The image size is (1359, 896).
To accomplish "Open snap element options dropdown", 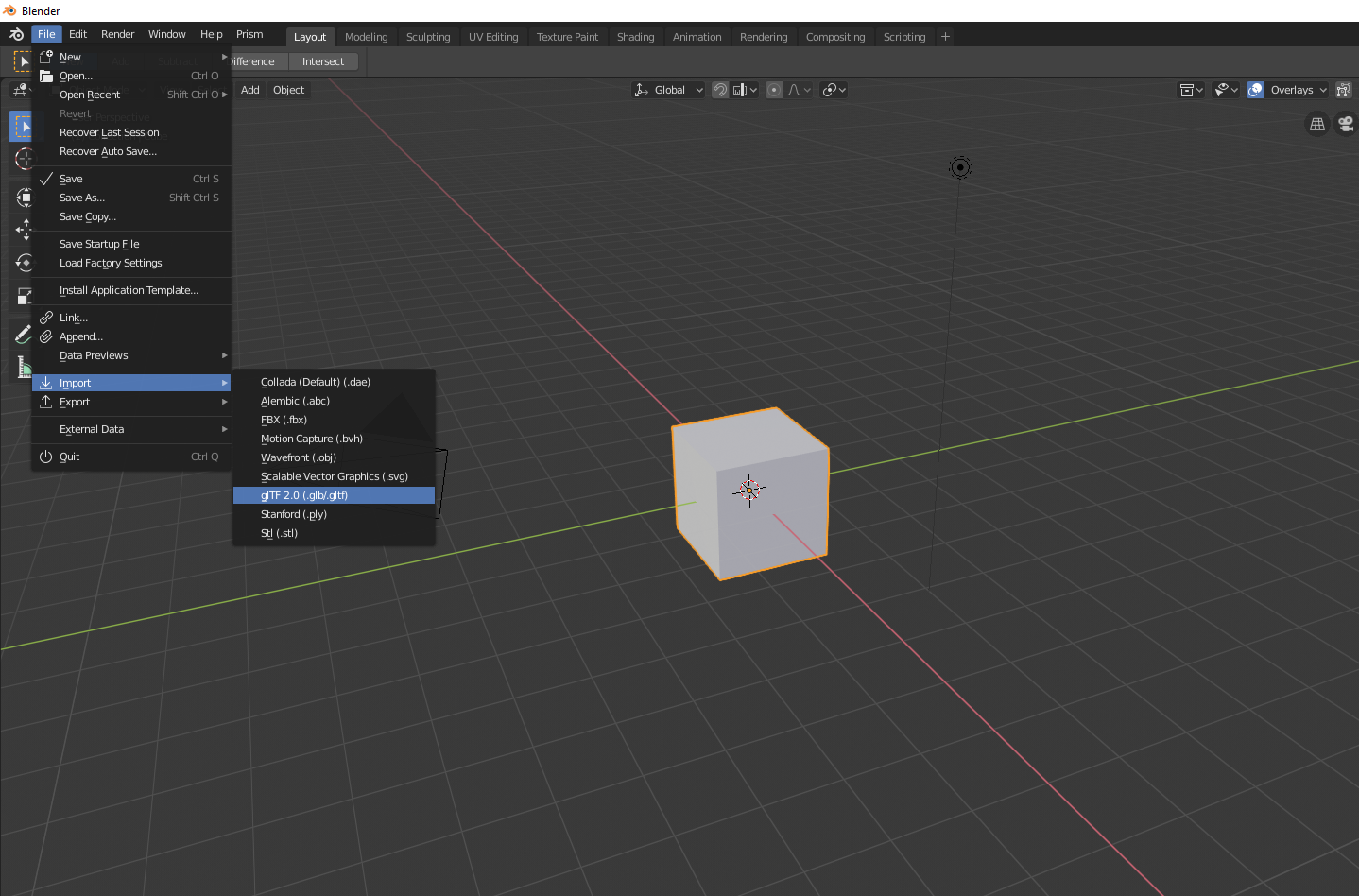I will (746, 90).
